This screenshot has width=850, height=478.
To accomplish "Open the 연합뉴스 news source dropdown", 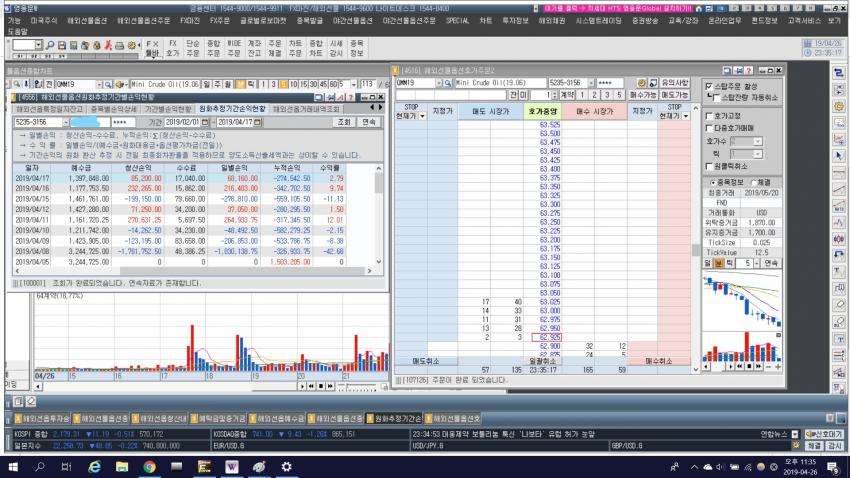I will (795, 435).
